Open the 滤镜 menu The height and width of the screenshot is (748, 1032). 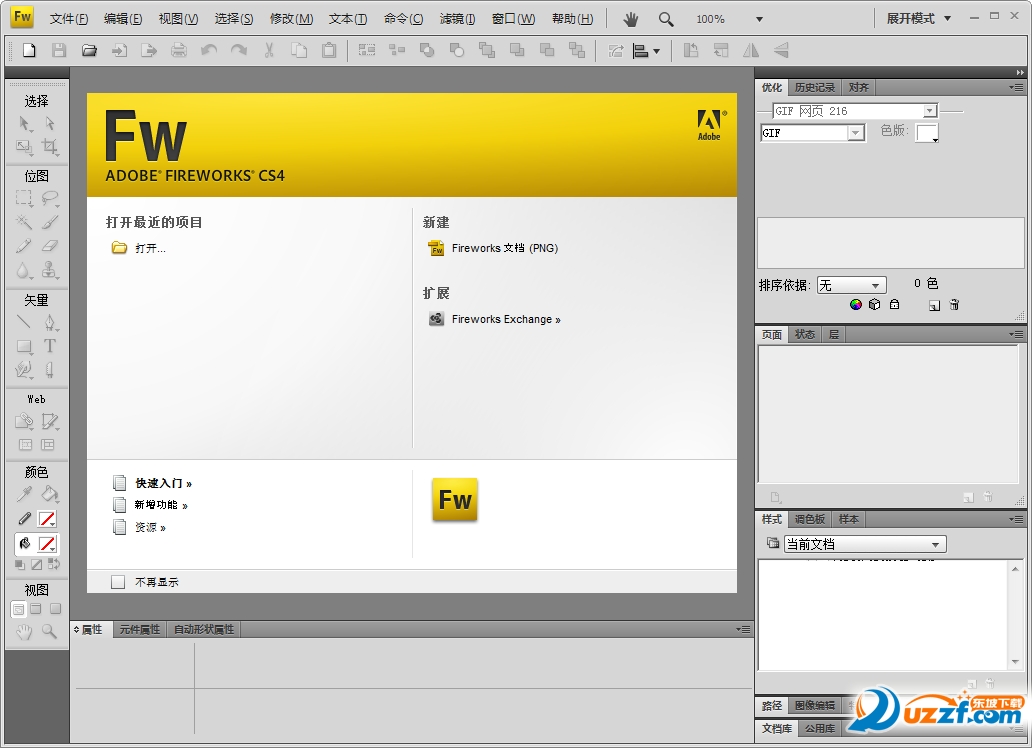pyautogui.click(x=457, y=18)
